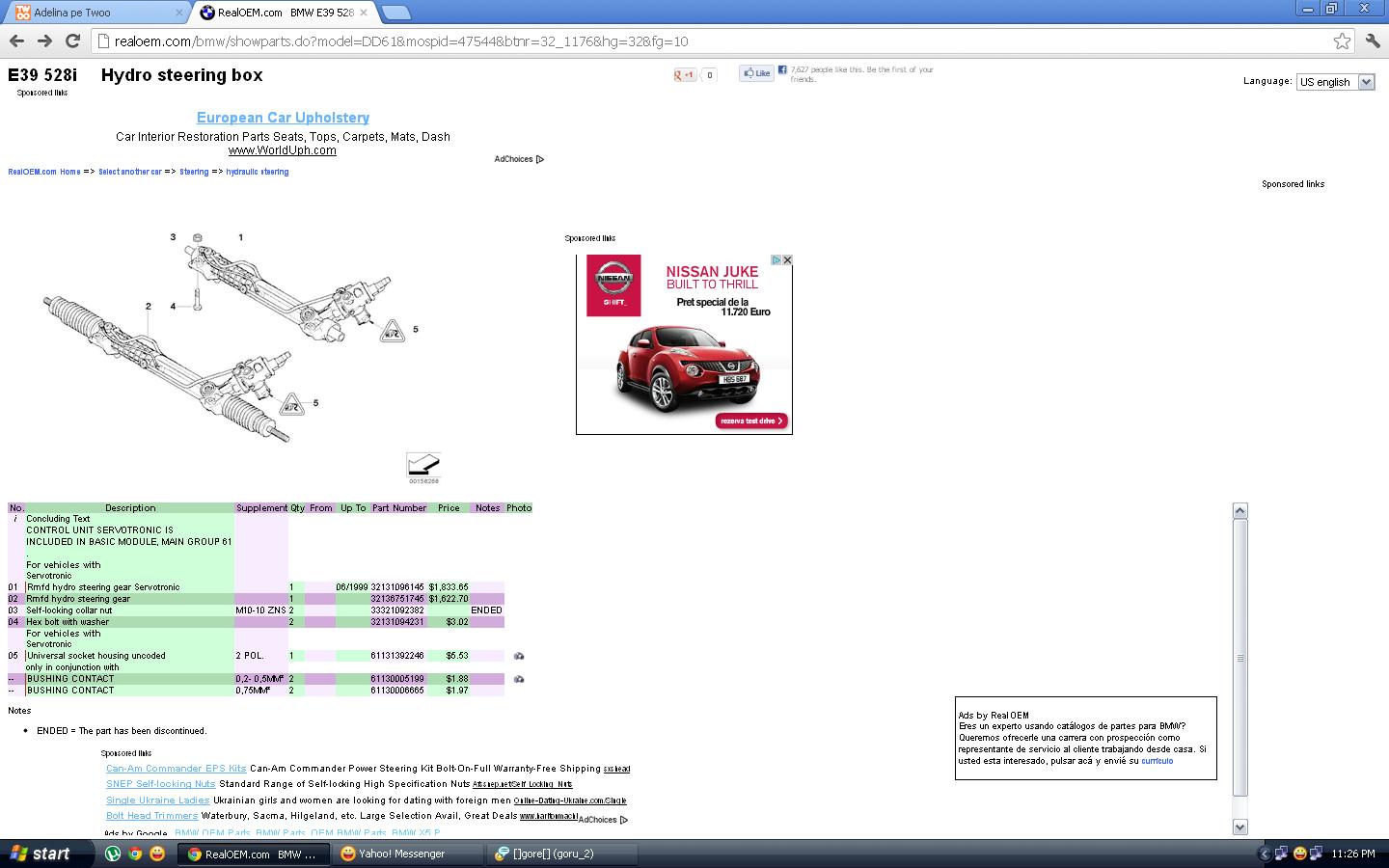This screenshot has height=868, width=1389.
Task: Click the Google +1 button
Action: (685, 74)
